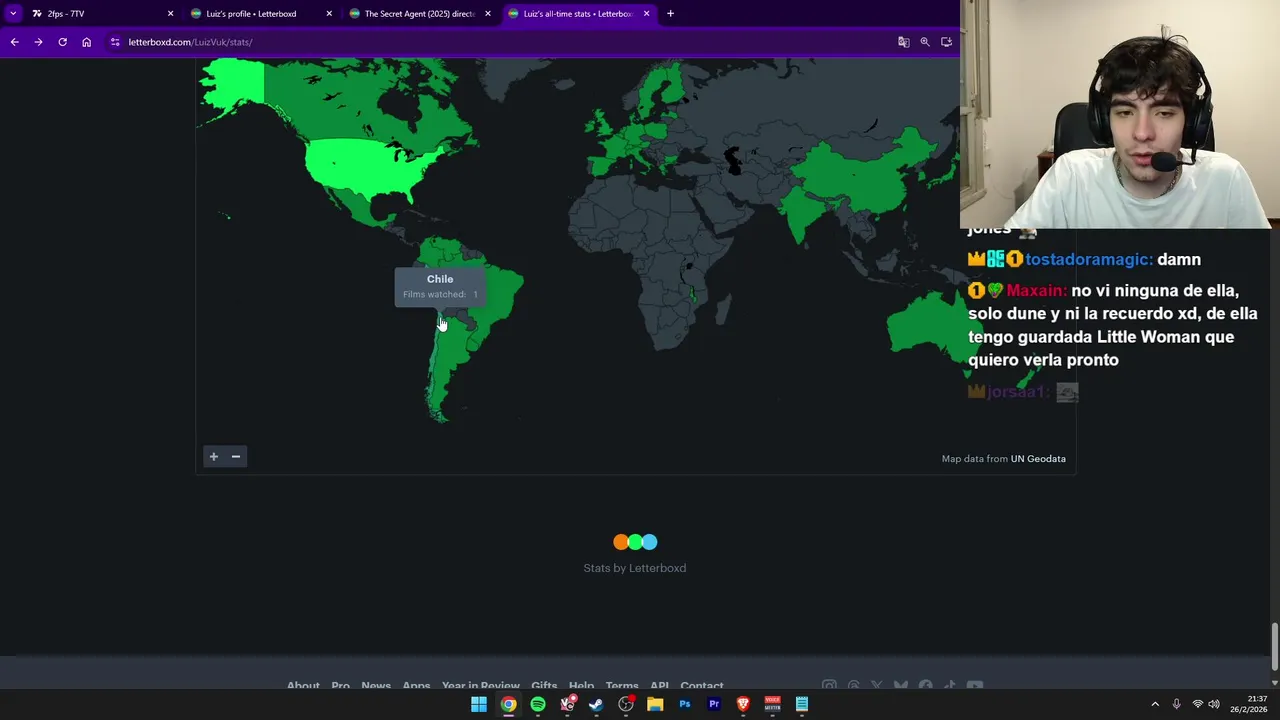Zoom out the map with minus button
The height and width of the screenshot is (720, 1280).
pyautogui.click(x=236, y=456)
